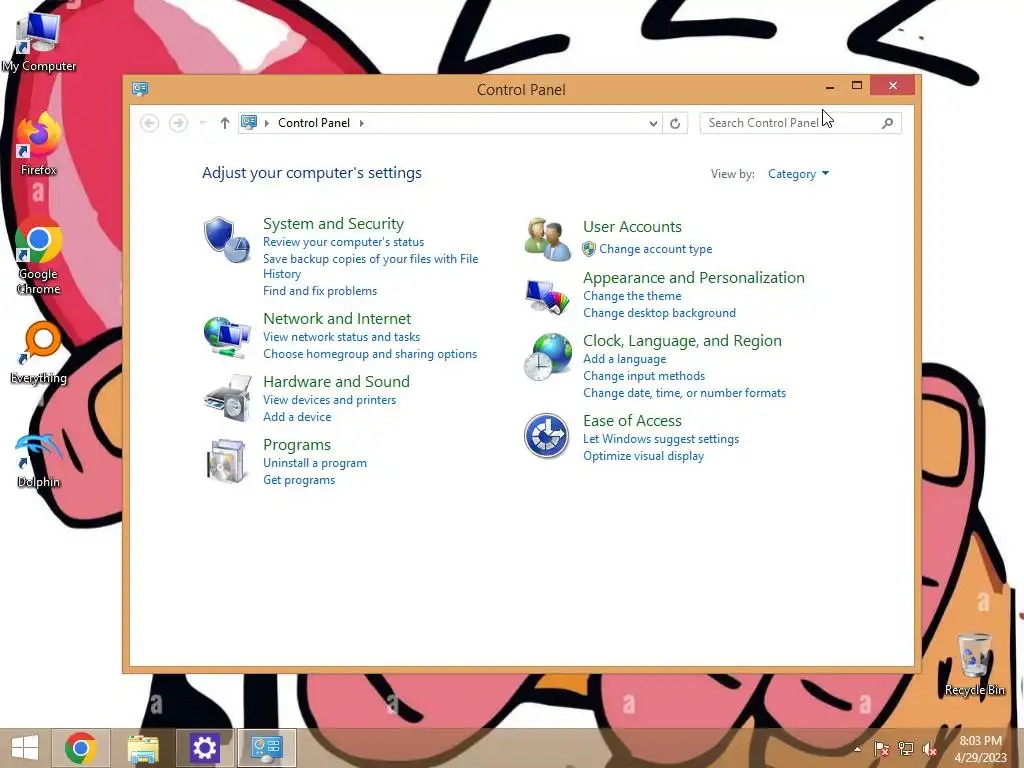Screen dimensions: 1024x768
Task: Go up one level with up arrow
Action: tap(225, 123)
